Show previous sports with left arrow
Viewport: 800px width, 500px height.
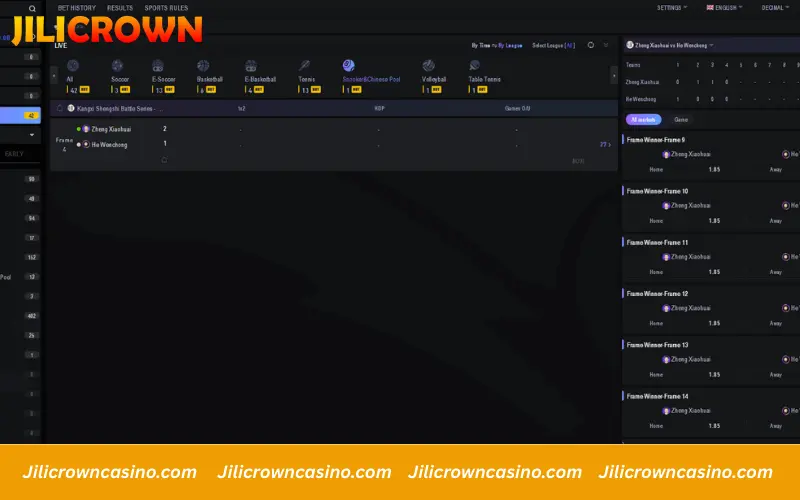(54, 76)
